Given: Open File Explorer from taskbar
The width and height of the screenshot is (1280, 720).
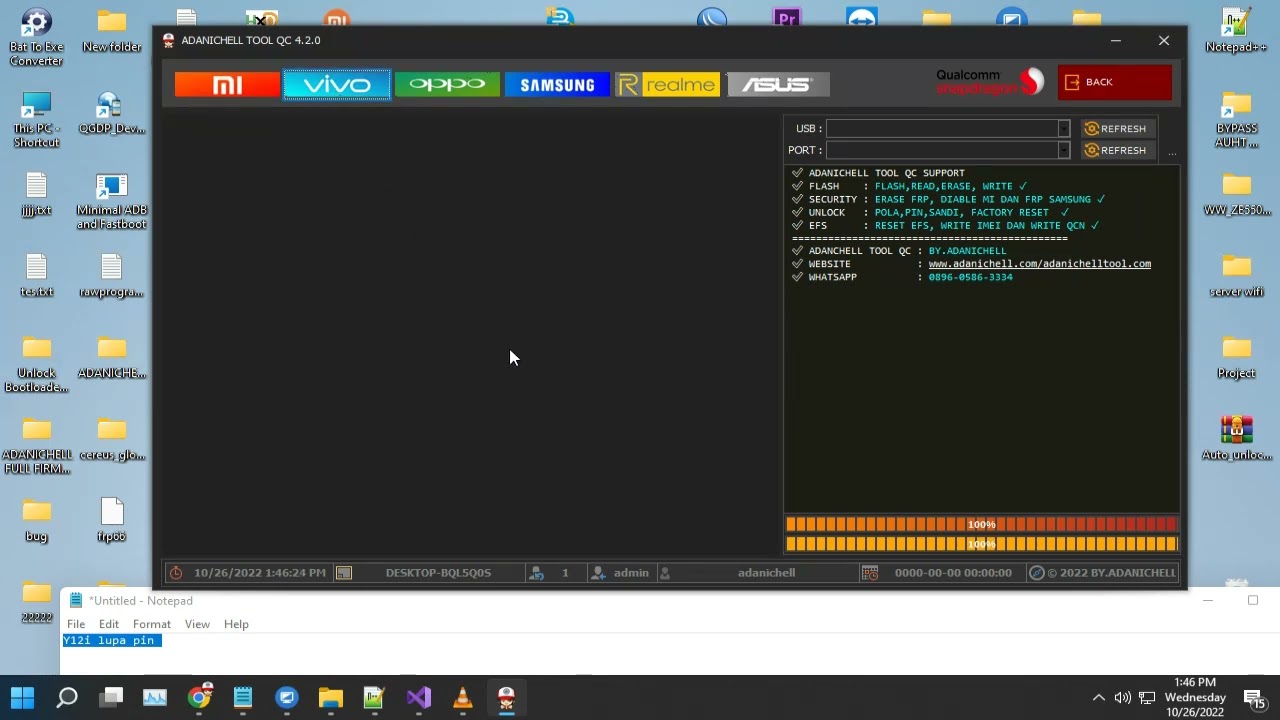Looking at the screenshot, I should [x=331, y=697].
